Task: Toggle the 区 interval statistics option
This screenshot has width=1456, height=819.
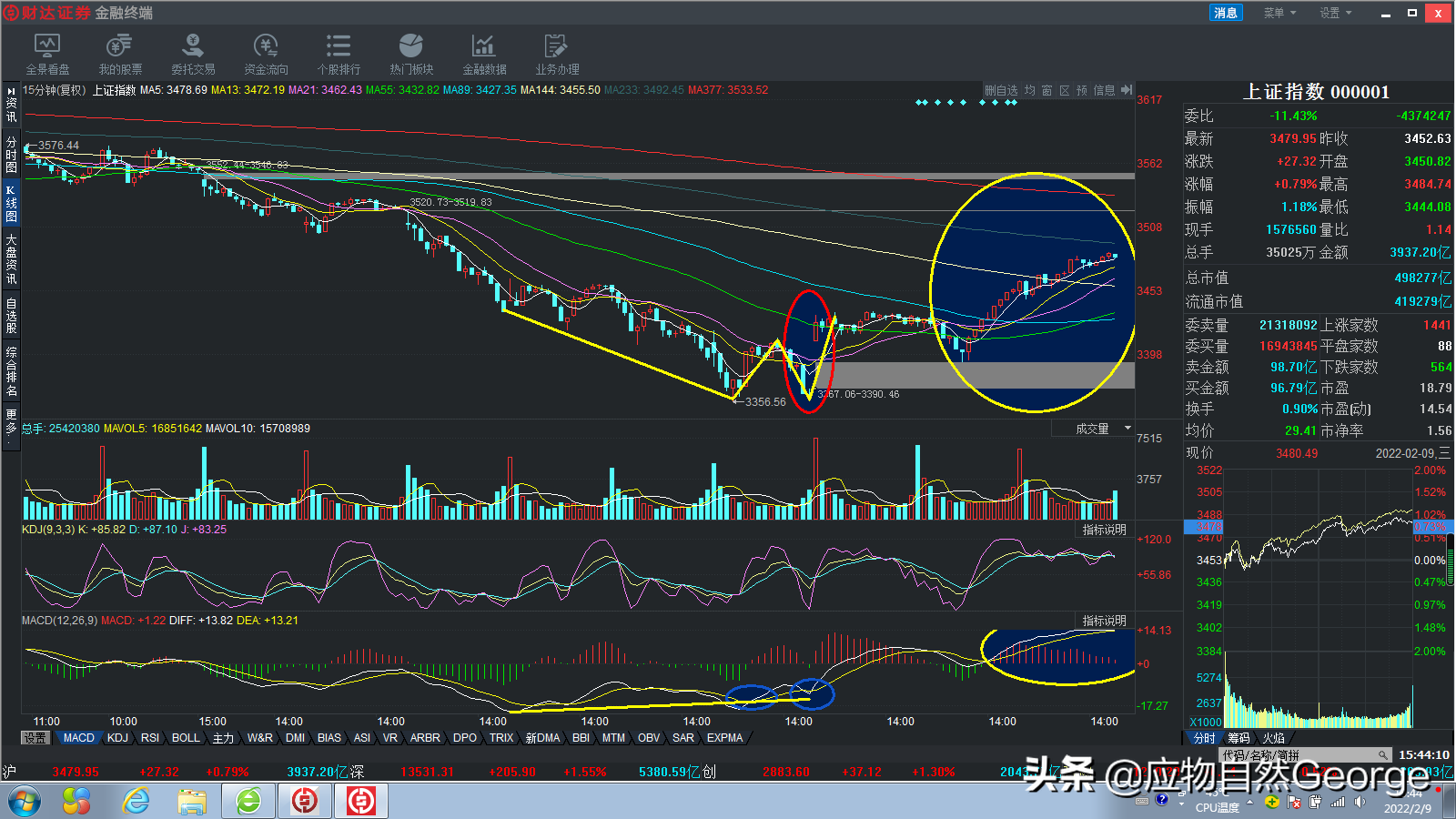Action: [x=1065, y=90]
